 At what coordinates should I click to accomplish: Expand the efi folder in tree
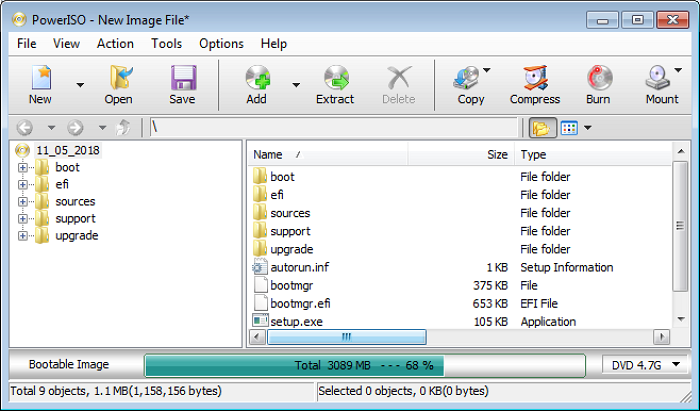[x=22, y=185]
